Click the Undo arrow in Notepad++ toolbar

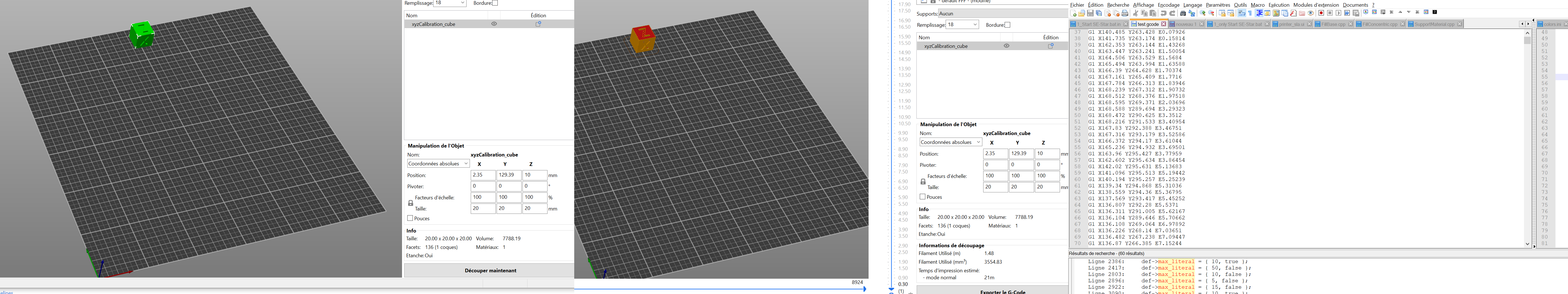(1164, 13)
